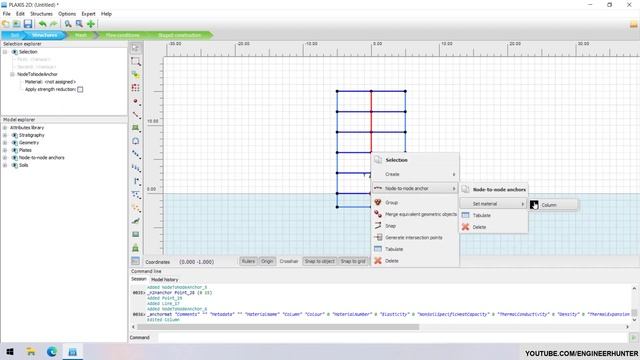
Task: Select the Create line tool
Action: click(136, 115)
